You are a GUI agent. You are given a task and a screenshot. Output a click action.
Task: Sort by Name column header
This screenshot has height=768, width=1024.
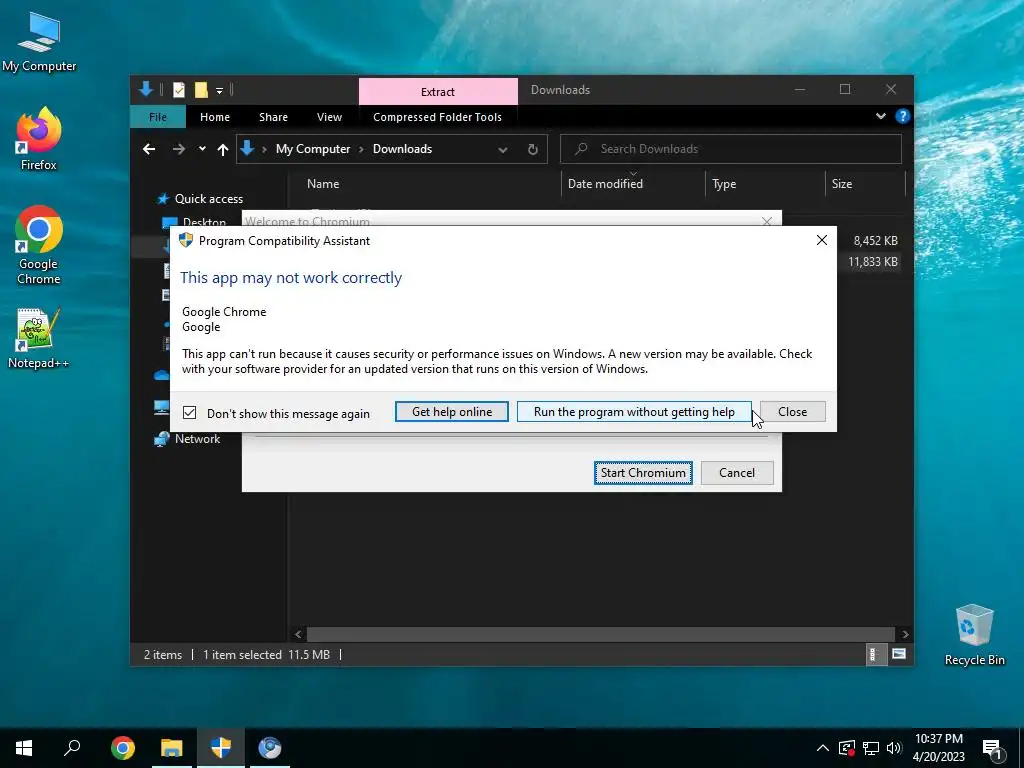424,184
